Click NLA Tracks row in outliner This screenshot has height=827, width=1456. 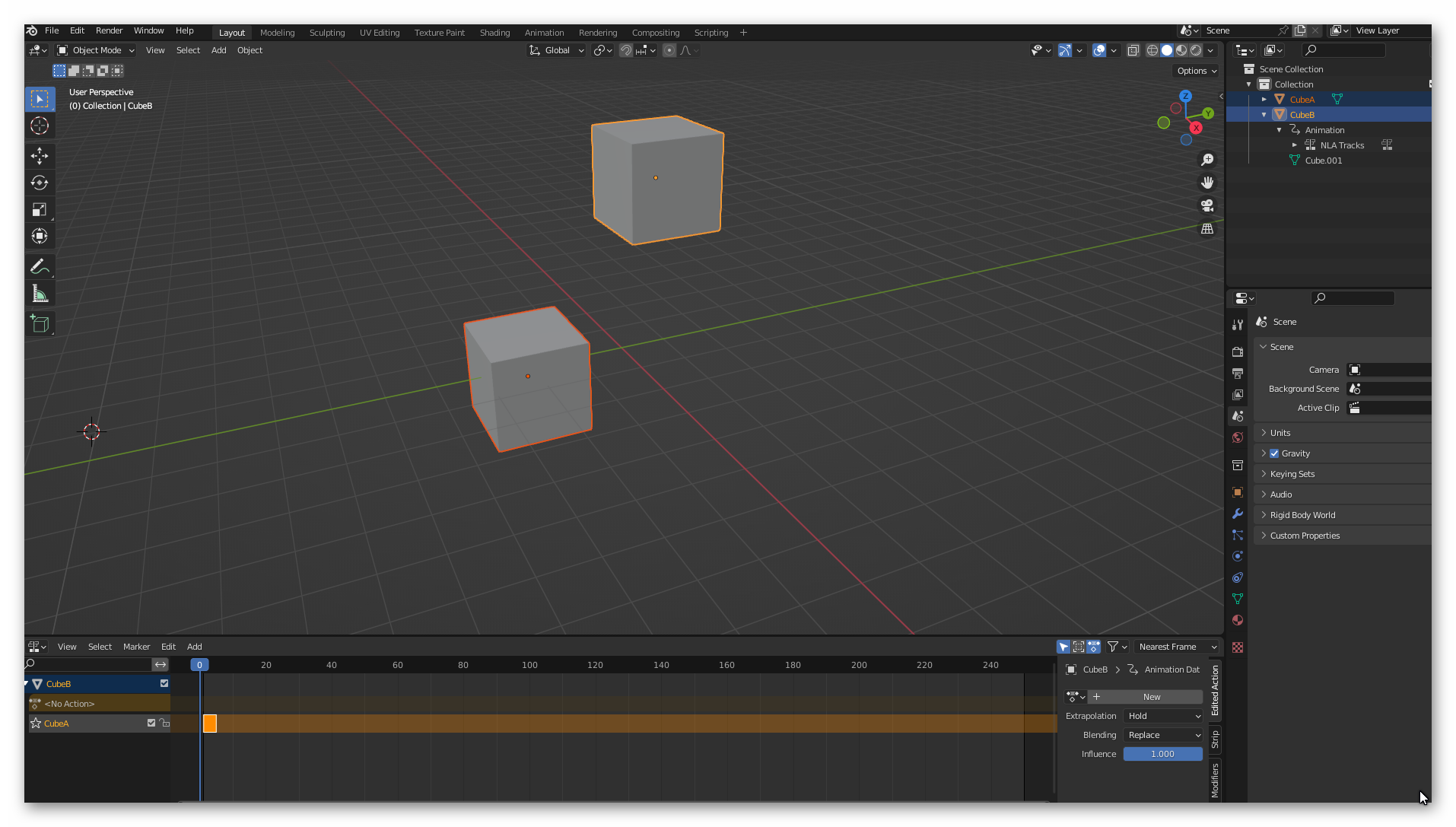[1328, 145]
